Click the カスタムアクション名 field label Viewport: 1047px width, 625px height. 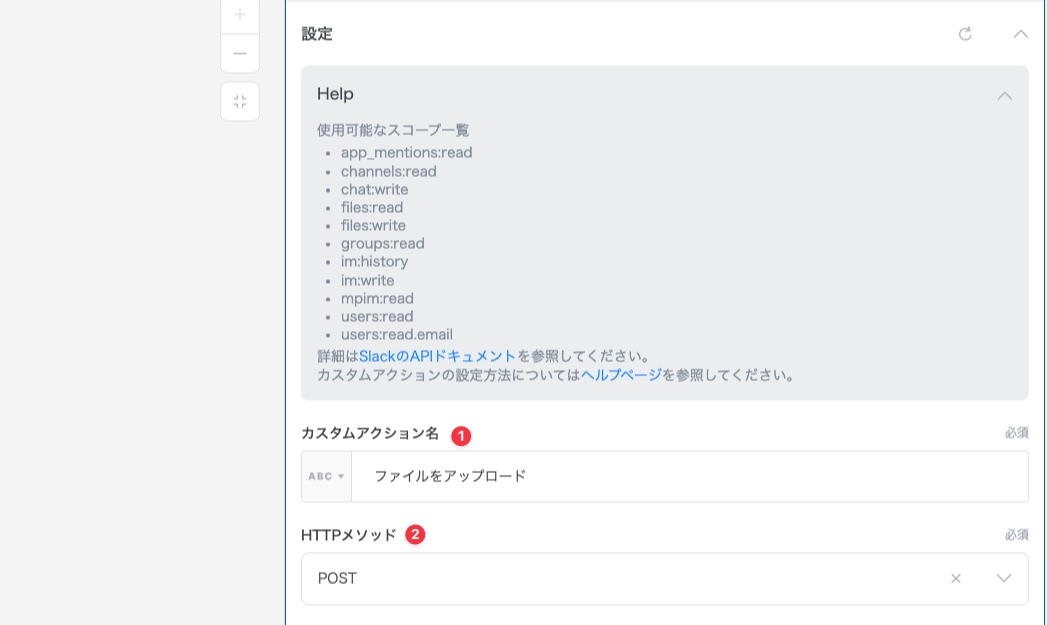coord(370,434)
